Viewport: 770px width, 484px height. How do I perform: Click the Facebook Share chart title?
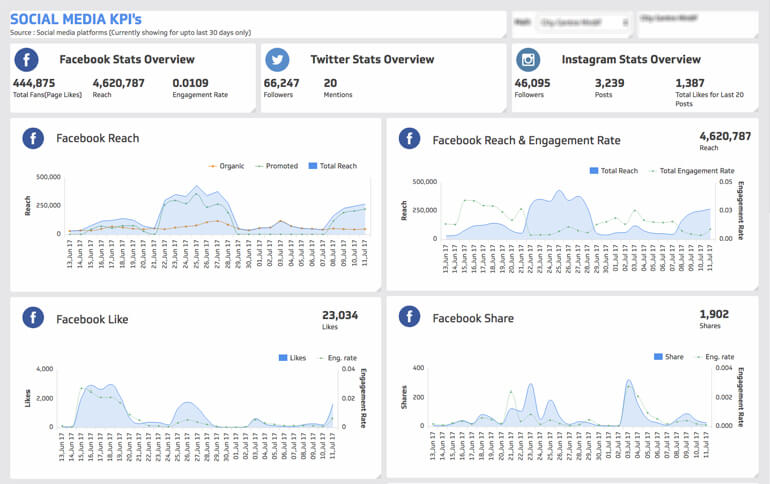[473, 319]
